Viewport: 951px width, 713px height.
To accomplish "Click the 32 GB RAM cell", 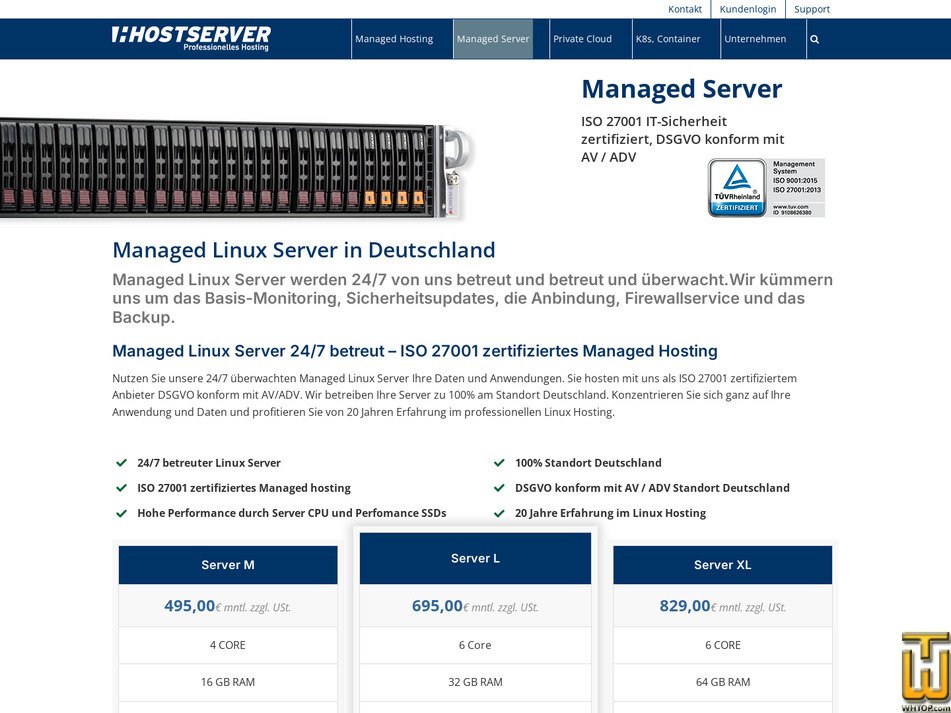I will (476, 682).
